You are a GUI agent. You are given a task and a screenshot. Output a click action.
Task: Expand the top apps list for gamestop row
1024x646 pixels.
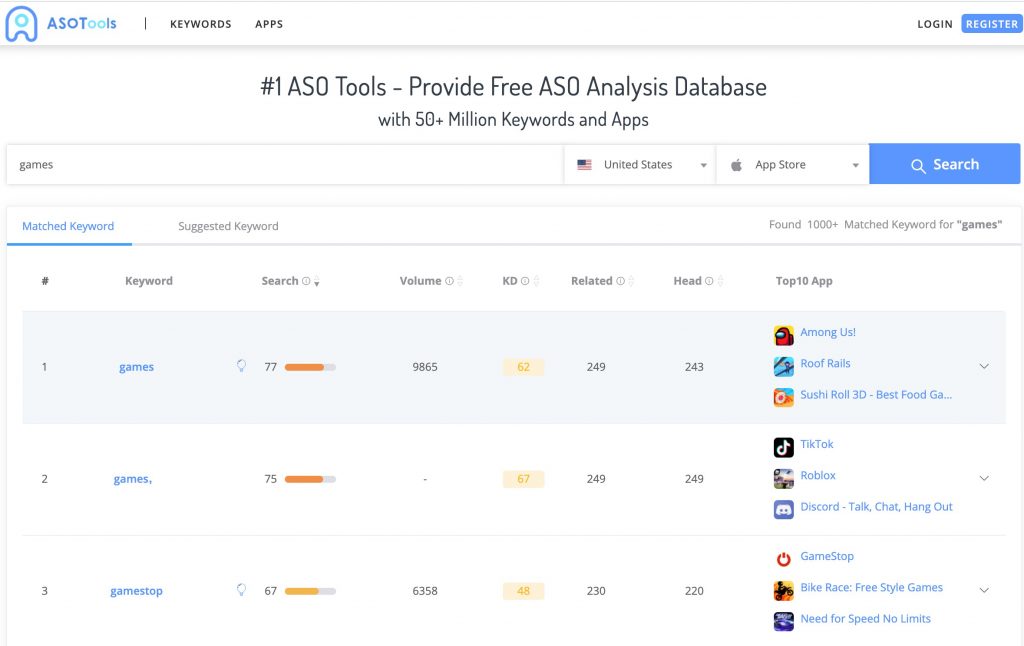[x=984, y=590]
